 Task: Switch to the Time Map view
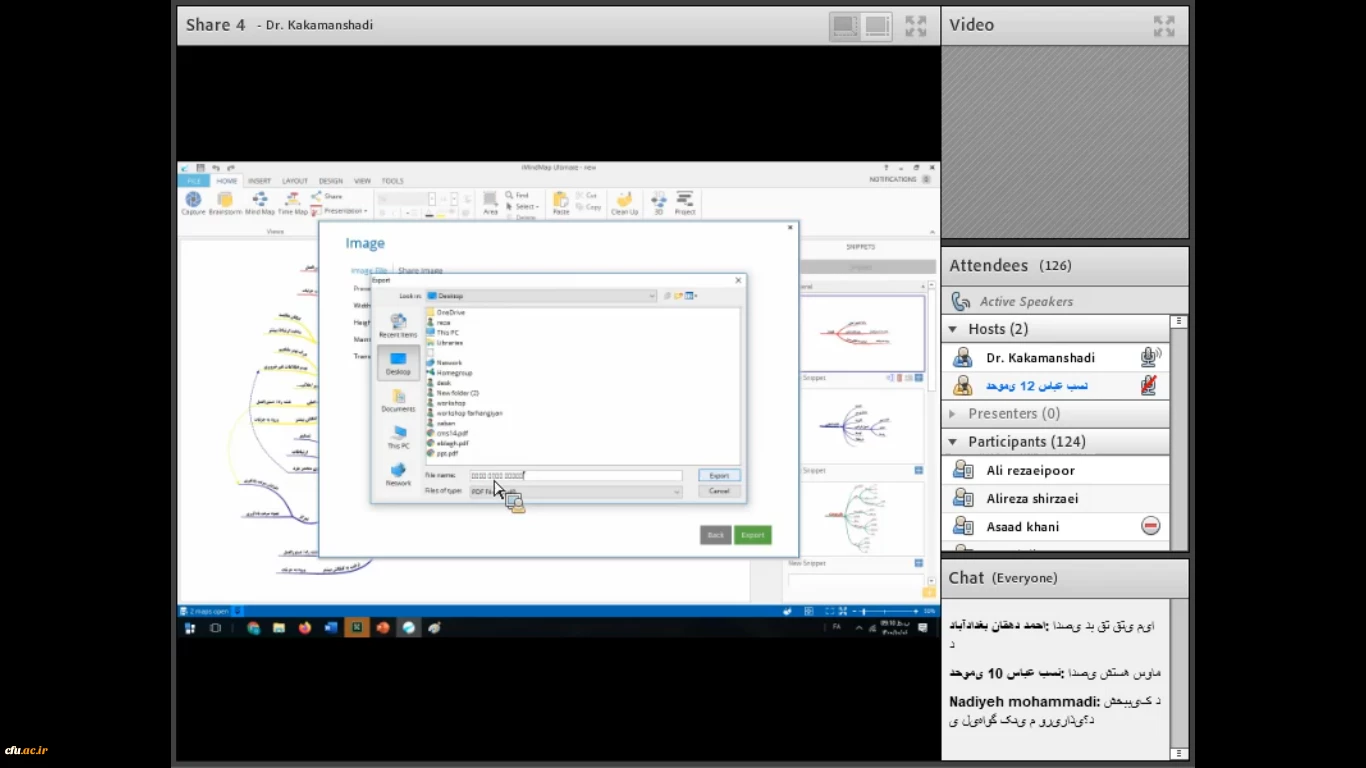292,202
